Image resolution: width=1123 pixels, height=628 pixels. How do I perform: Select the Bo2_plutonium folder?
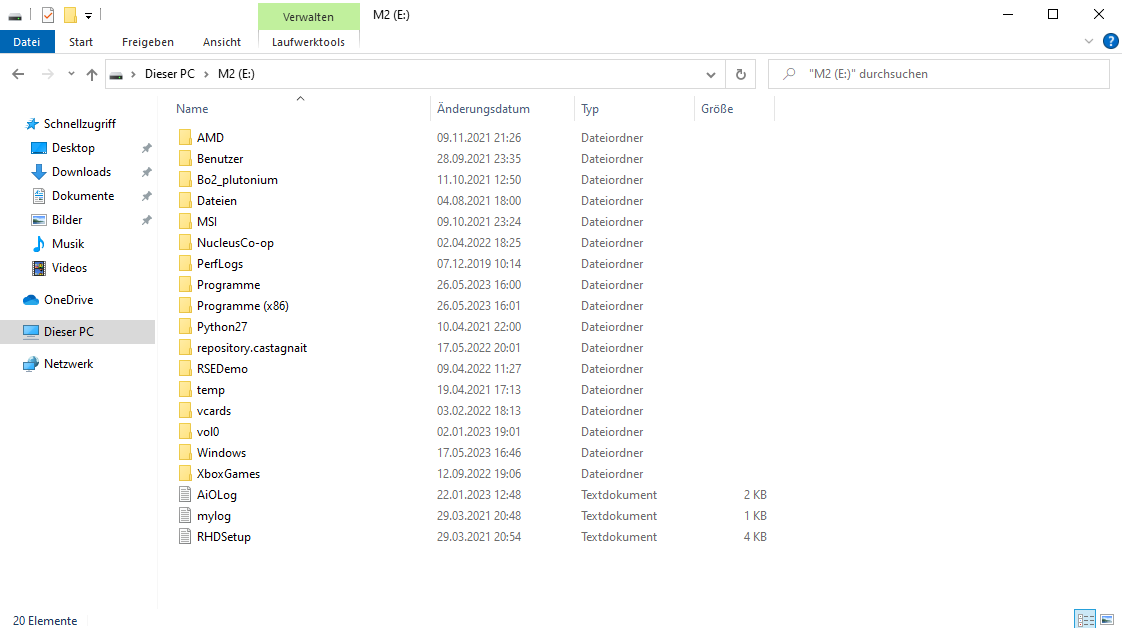(237, 180)
